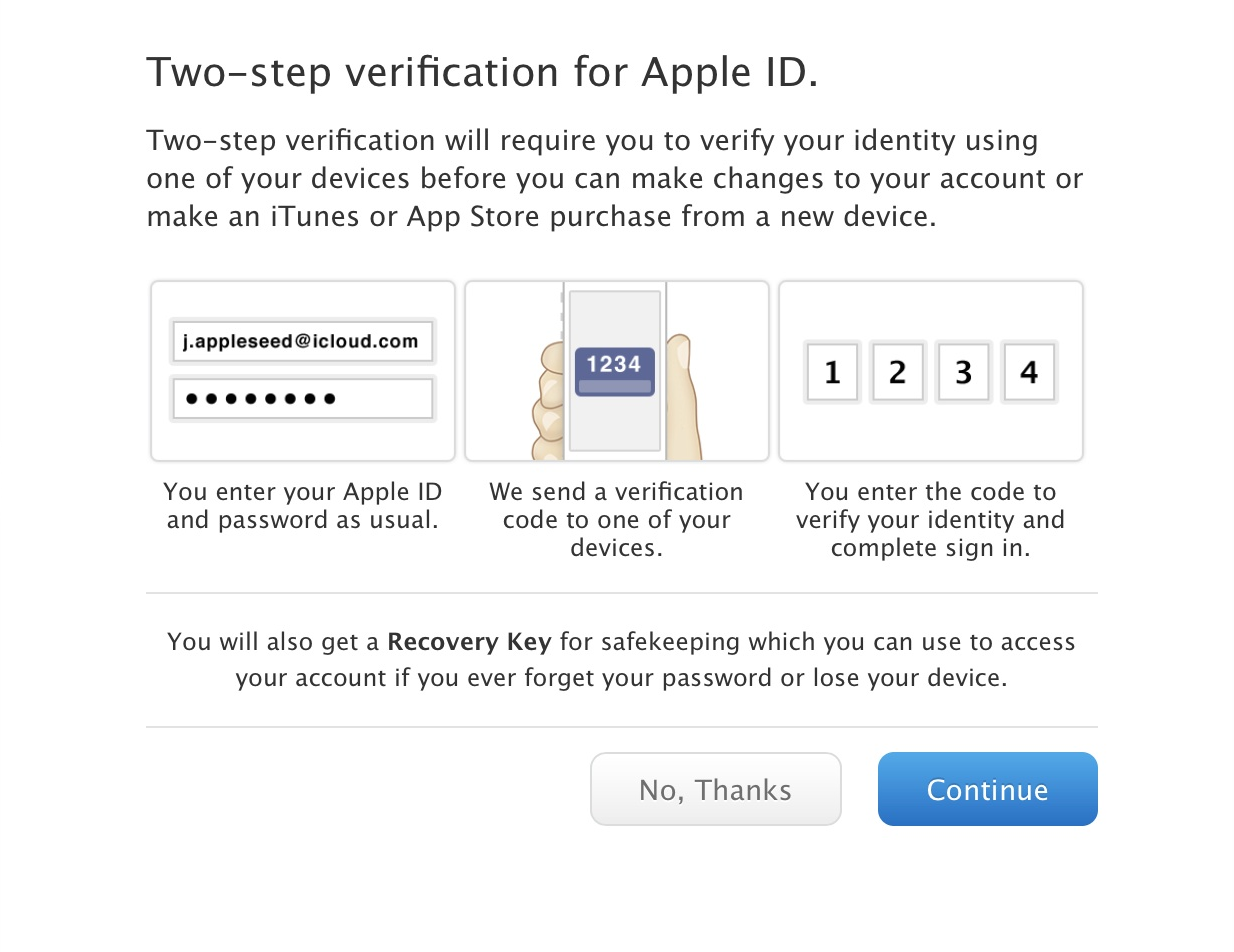This screenshot has height=952, width=1234.
Task: Click the j.appleseed@icloud.com email field illustration
Action: (302, 342)
